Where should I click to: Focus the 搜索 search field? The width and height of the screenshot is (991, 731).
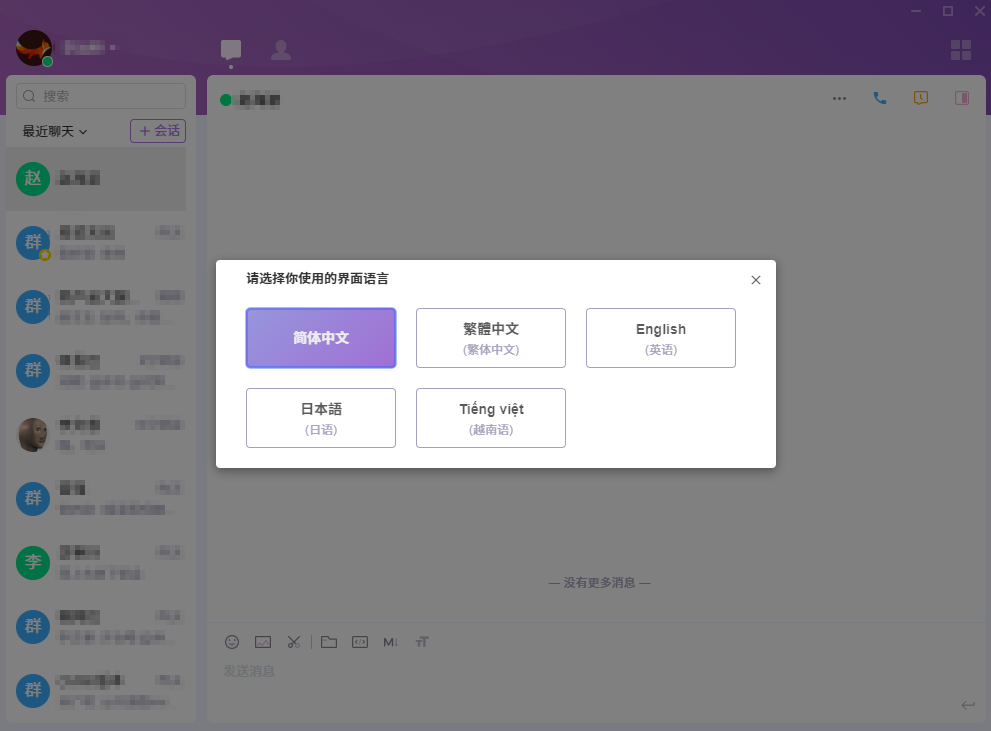coord(101,96)
